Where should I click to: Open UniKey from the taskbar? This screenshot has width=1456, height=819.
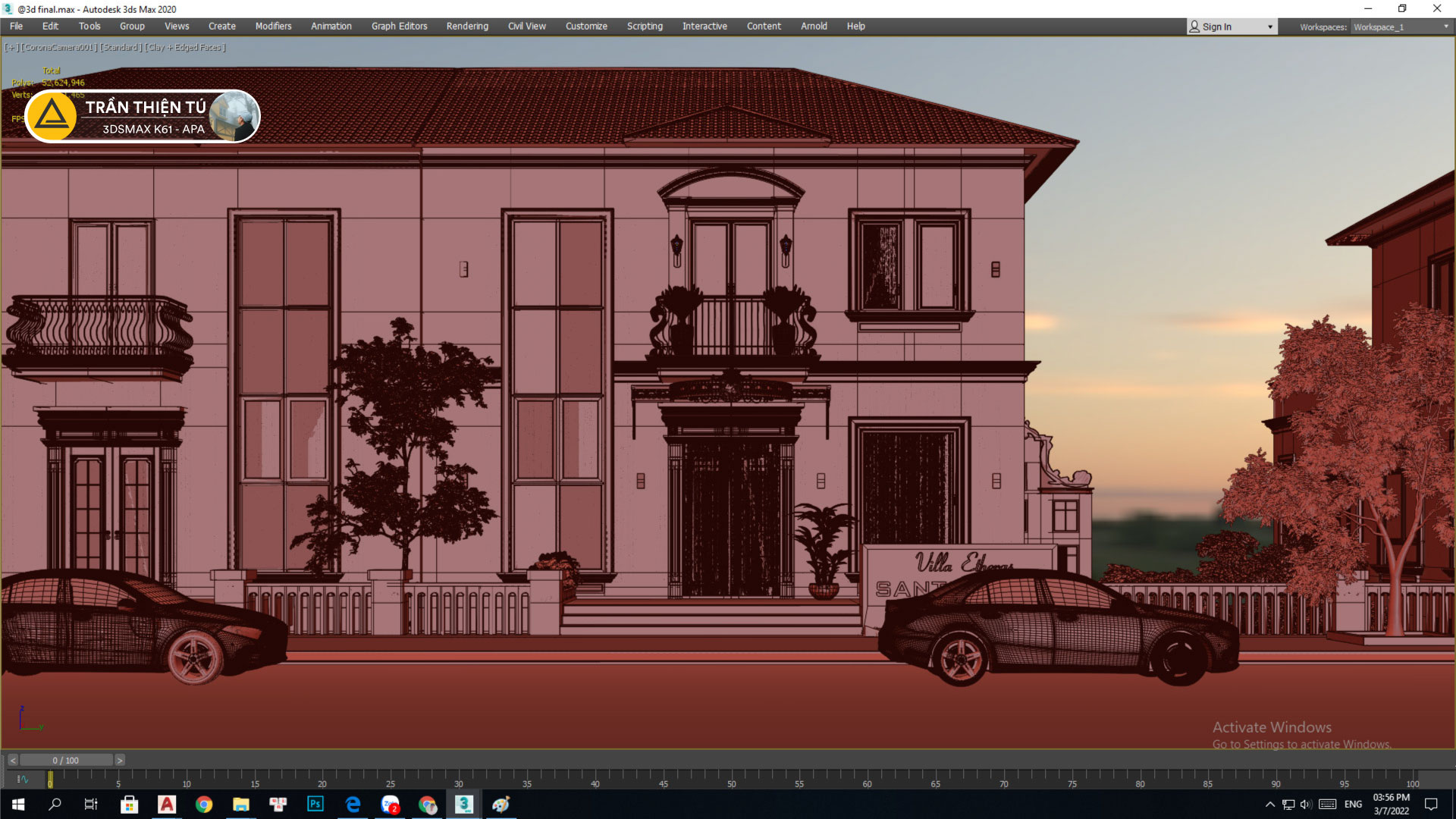(x=278, y=804)
